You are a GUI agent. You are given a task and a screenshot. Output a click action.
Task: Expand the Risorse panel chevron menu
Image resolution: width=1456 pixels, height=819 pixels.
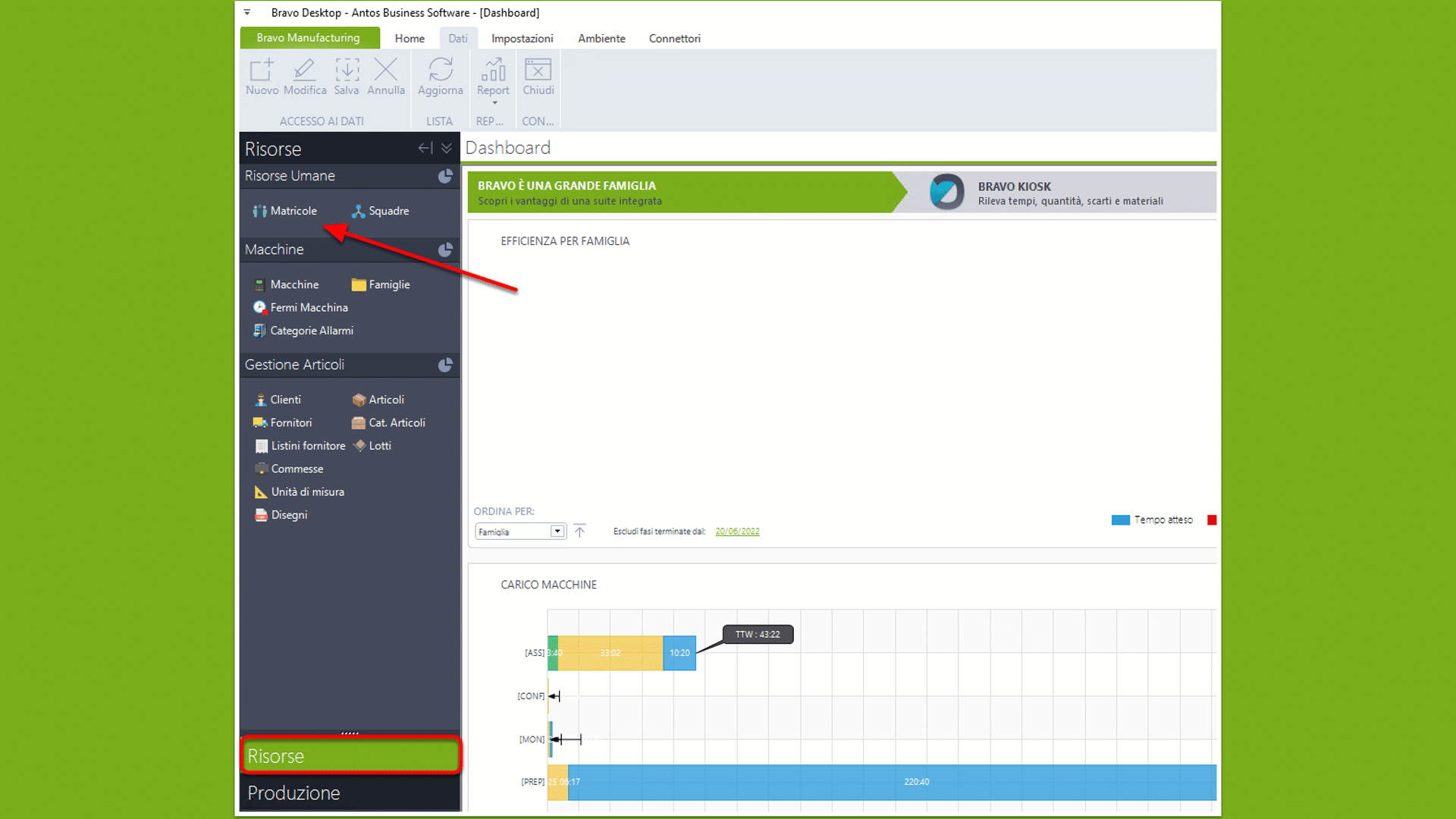447,148
